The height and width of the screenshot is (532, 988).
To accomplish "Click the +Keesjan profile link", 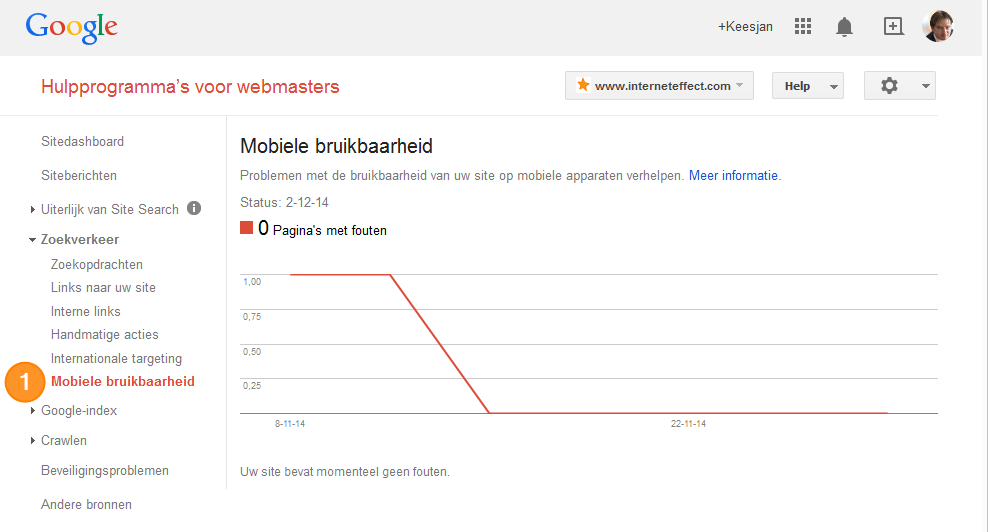I will tap(745, 26).
